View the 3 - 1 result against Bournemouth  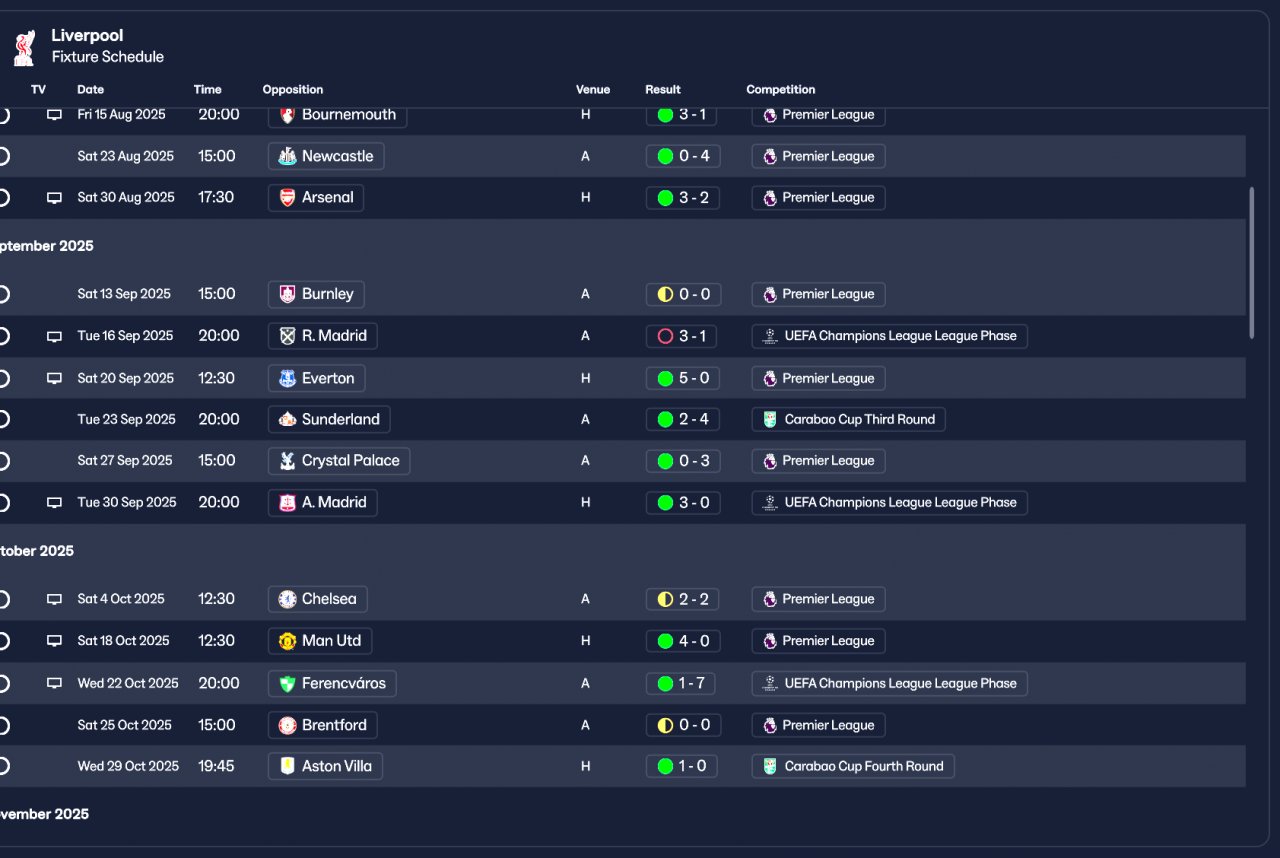pyautogui.click(x=682, y=115)
